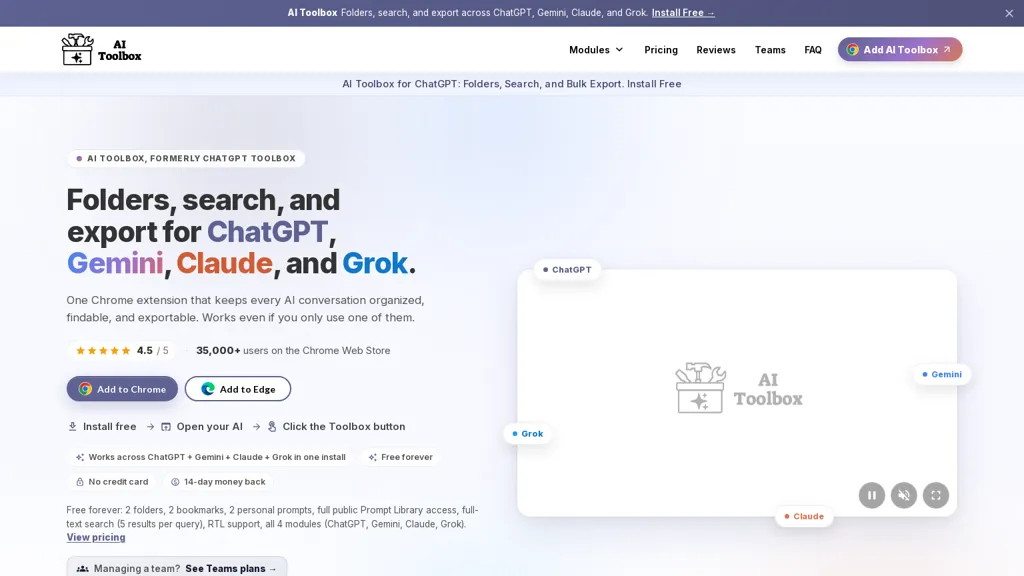Image resolution: width=1024 pixels, height=576 pixels.
Task: Click the team people icon near Managing a team
Action: (83, 569)
